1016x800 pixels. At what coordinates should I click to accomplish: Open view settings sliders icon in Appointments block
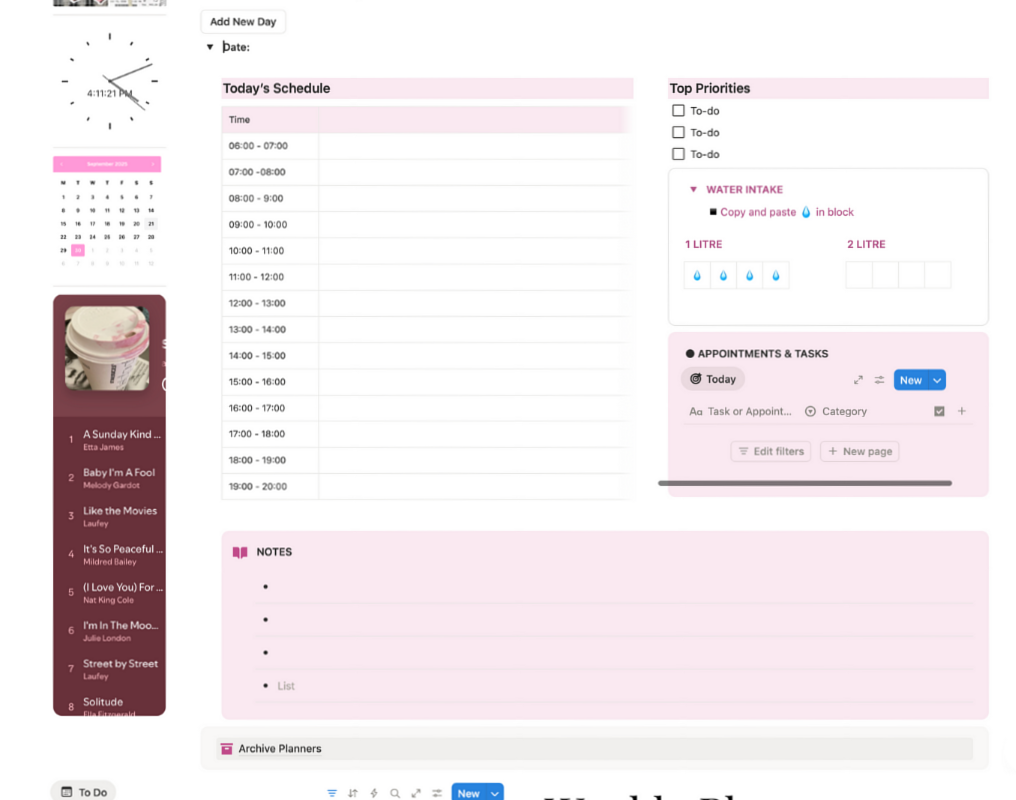(x=879, y=380)
